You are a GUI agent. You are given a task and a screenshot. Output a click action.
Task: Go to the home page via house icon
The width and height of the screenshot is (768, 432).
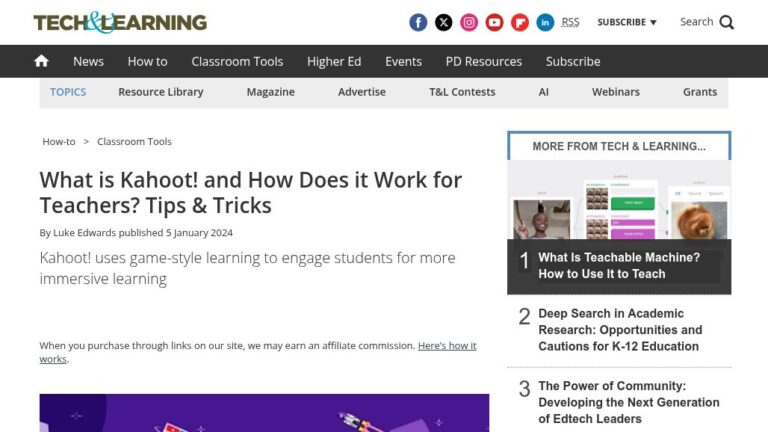click(x=42, y=61)
